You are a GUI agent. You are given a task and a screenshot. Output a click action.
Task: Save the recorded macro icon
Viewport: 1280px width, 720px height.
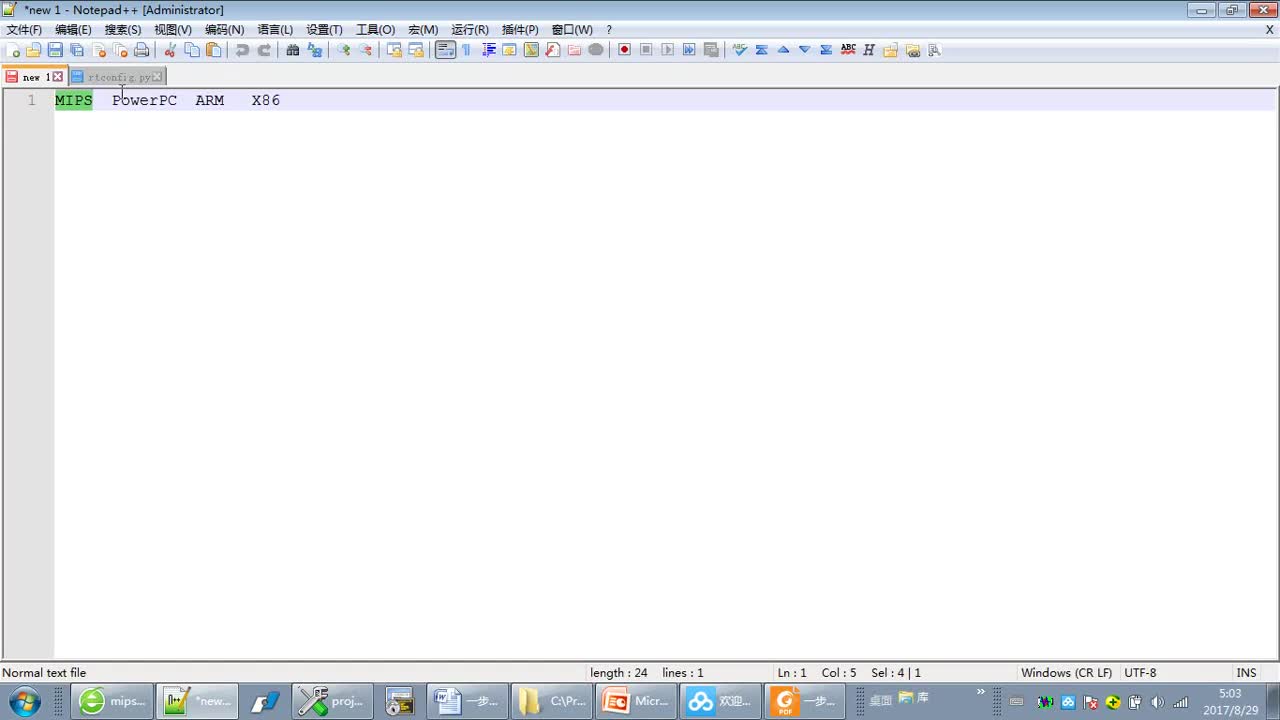[x=711, y=50]
